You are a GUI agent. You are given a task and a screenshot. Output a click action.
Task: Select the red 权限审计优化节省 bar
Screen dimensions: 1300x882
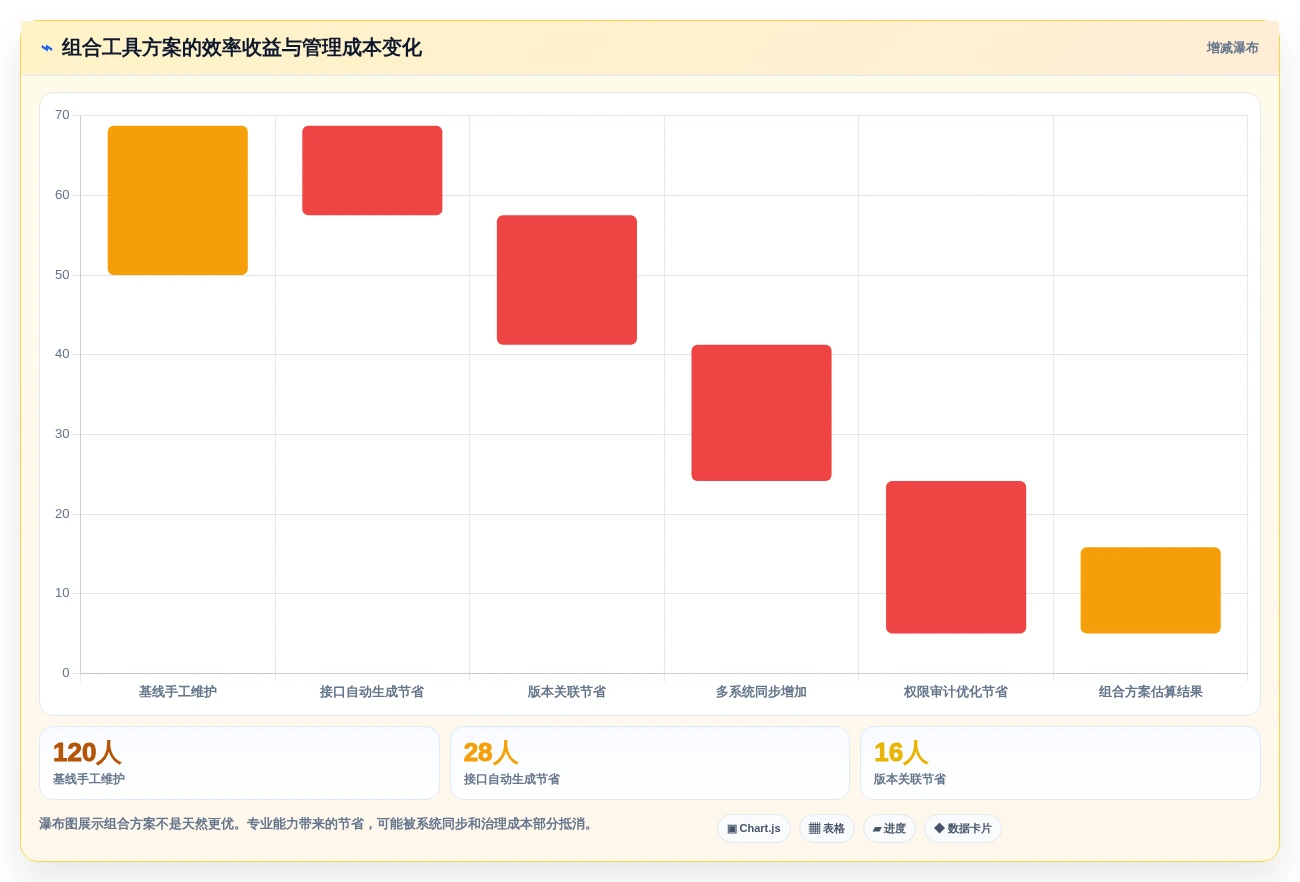point(956,557)
